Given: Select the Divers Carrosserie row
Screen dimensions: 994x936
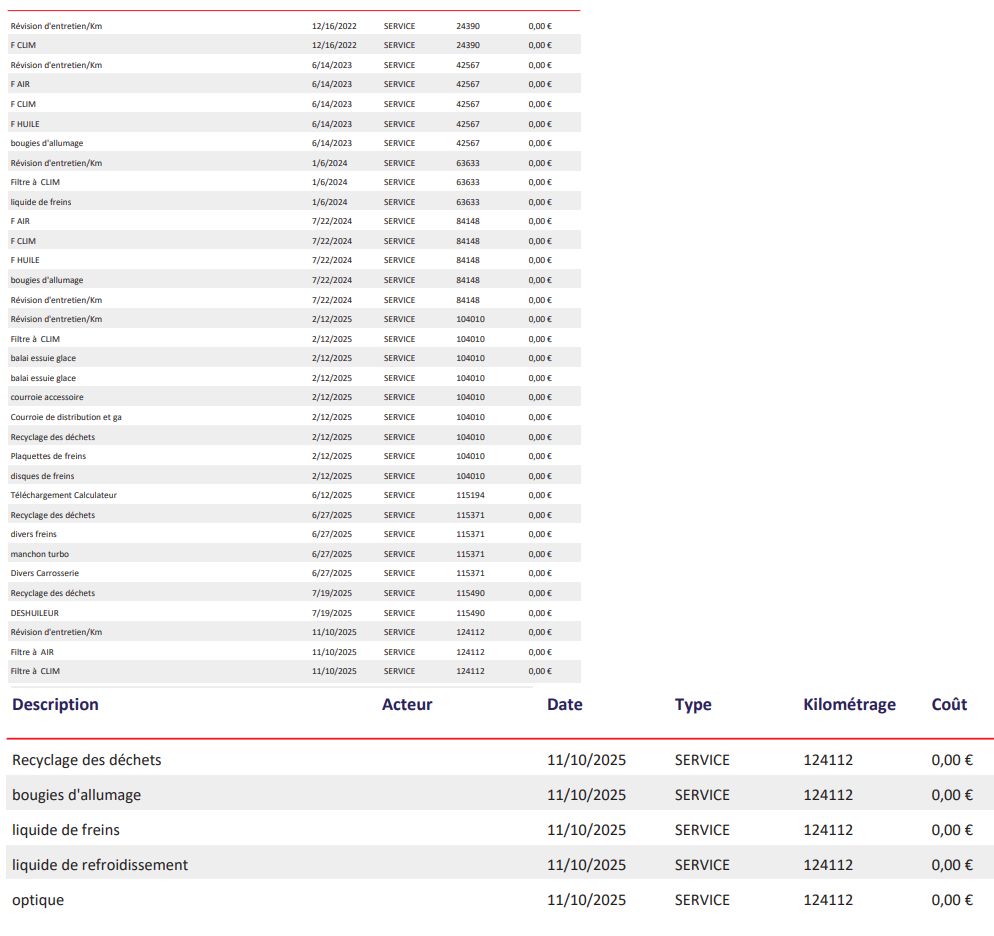Looking at the screenshot, I should coord(294,573).
